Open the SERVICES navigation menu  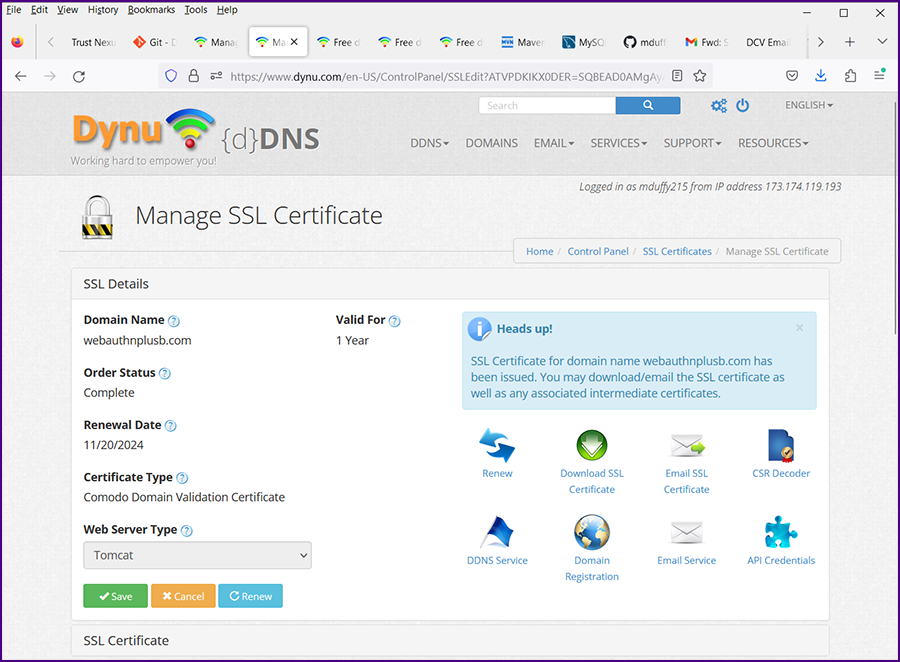(x=618, y=143)
